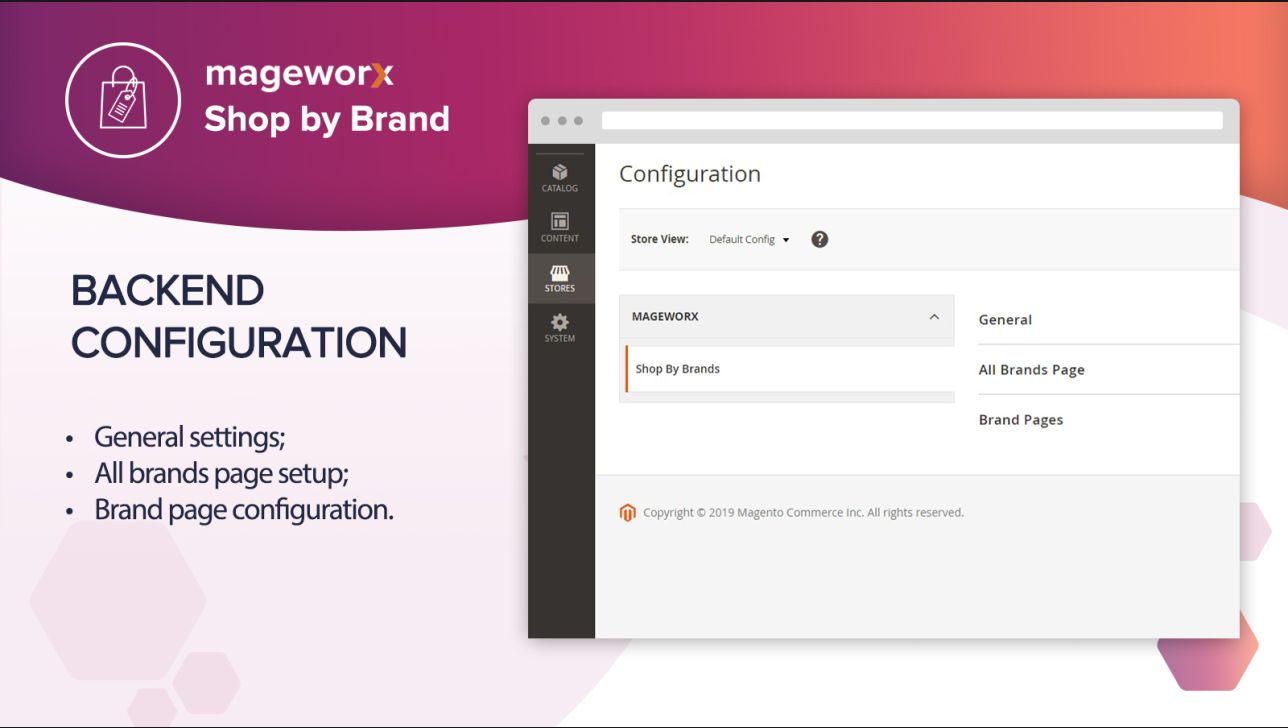Collapse the MAGEWORX section chevron
The height and width of the screenshot is (728, 1288).
pyautogui.click(x=934, y=317)
